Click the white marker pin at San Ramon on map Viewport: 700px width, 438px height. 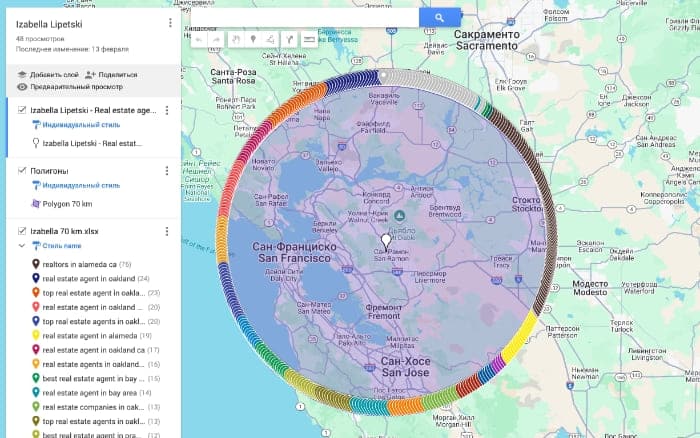386,242
